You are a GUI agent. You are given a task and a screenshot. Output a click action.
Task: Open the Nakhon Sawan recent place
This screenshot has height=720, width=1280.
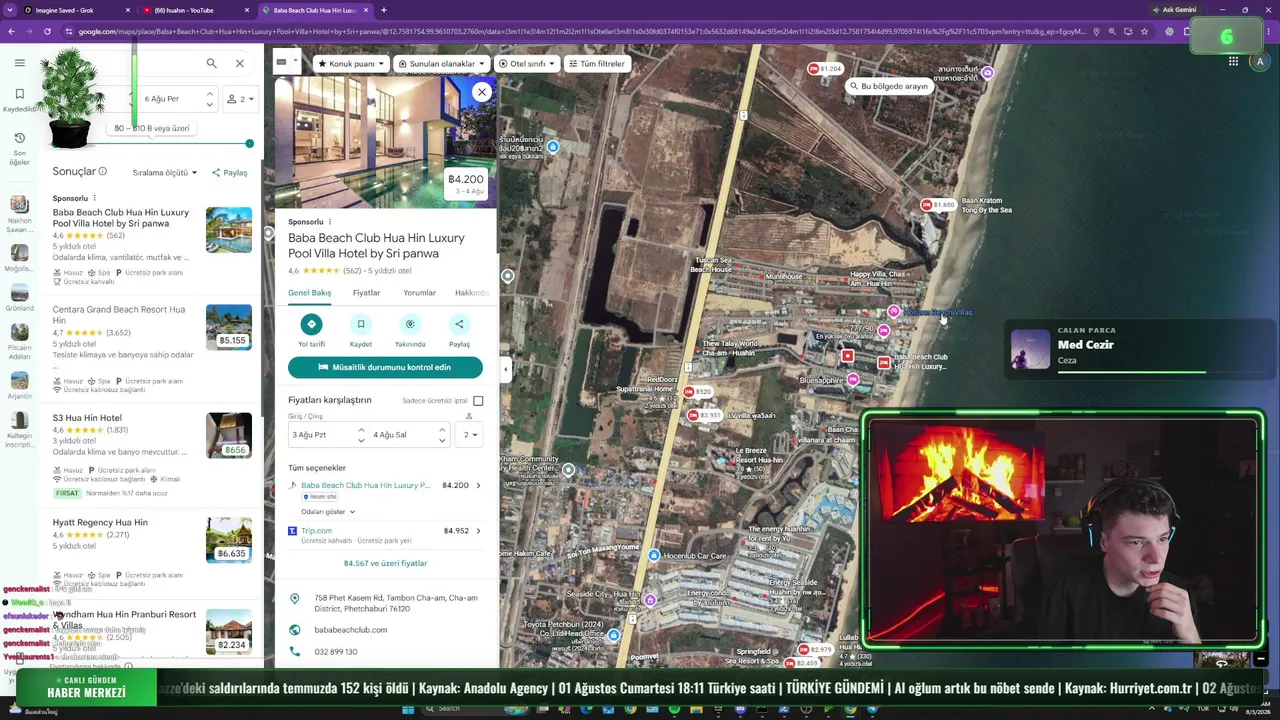coord(19,214)
